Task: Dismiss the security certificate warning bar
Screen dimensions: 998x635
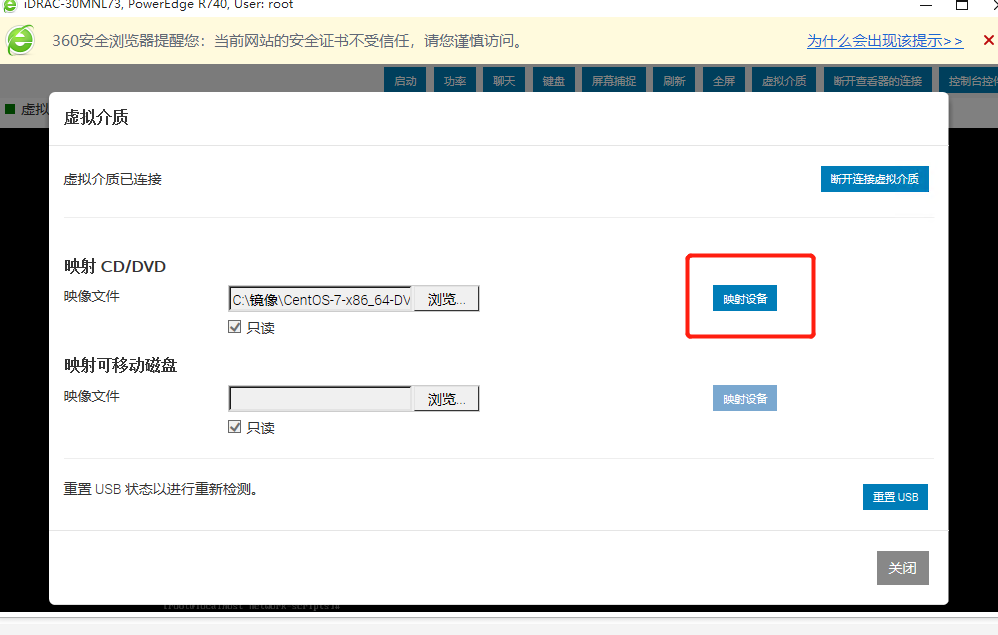Action: 988,41
